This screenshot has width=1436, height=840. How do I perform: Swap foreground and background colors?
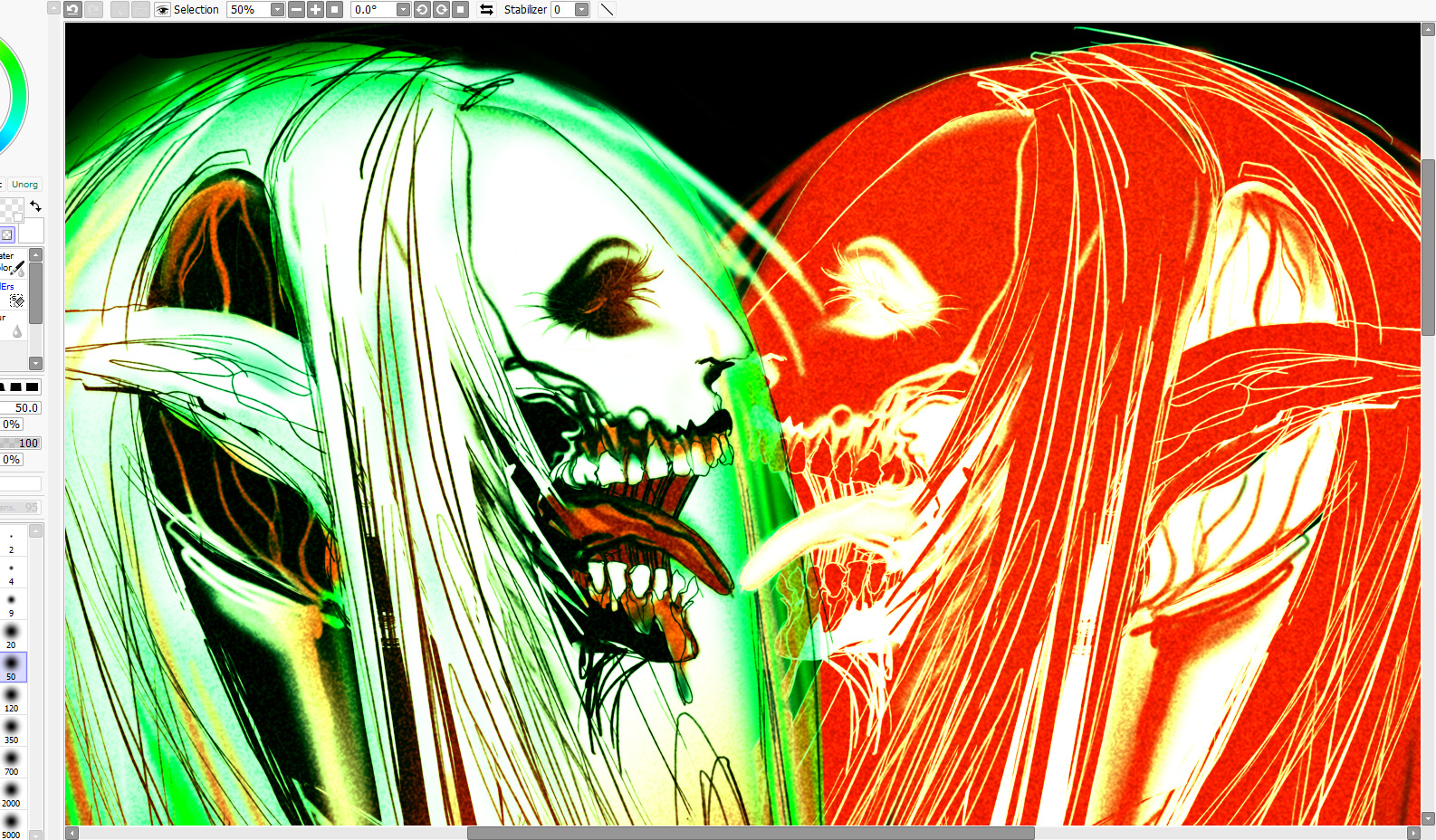(x=35, y=206)
